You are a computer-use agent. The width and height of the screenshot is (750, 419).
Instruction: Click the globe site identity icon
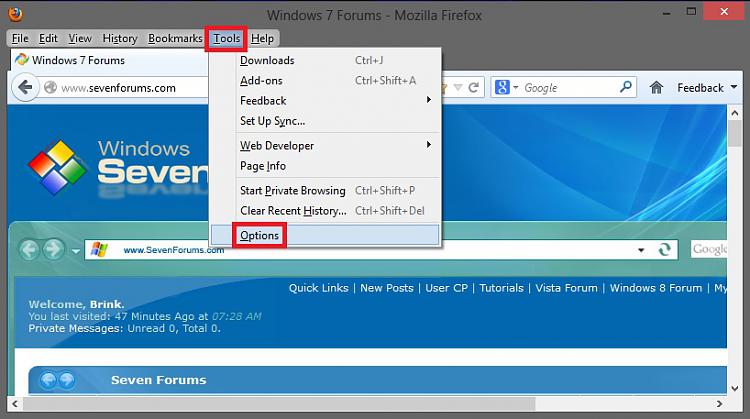50,88
